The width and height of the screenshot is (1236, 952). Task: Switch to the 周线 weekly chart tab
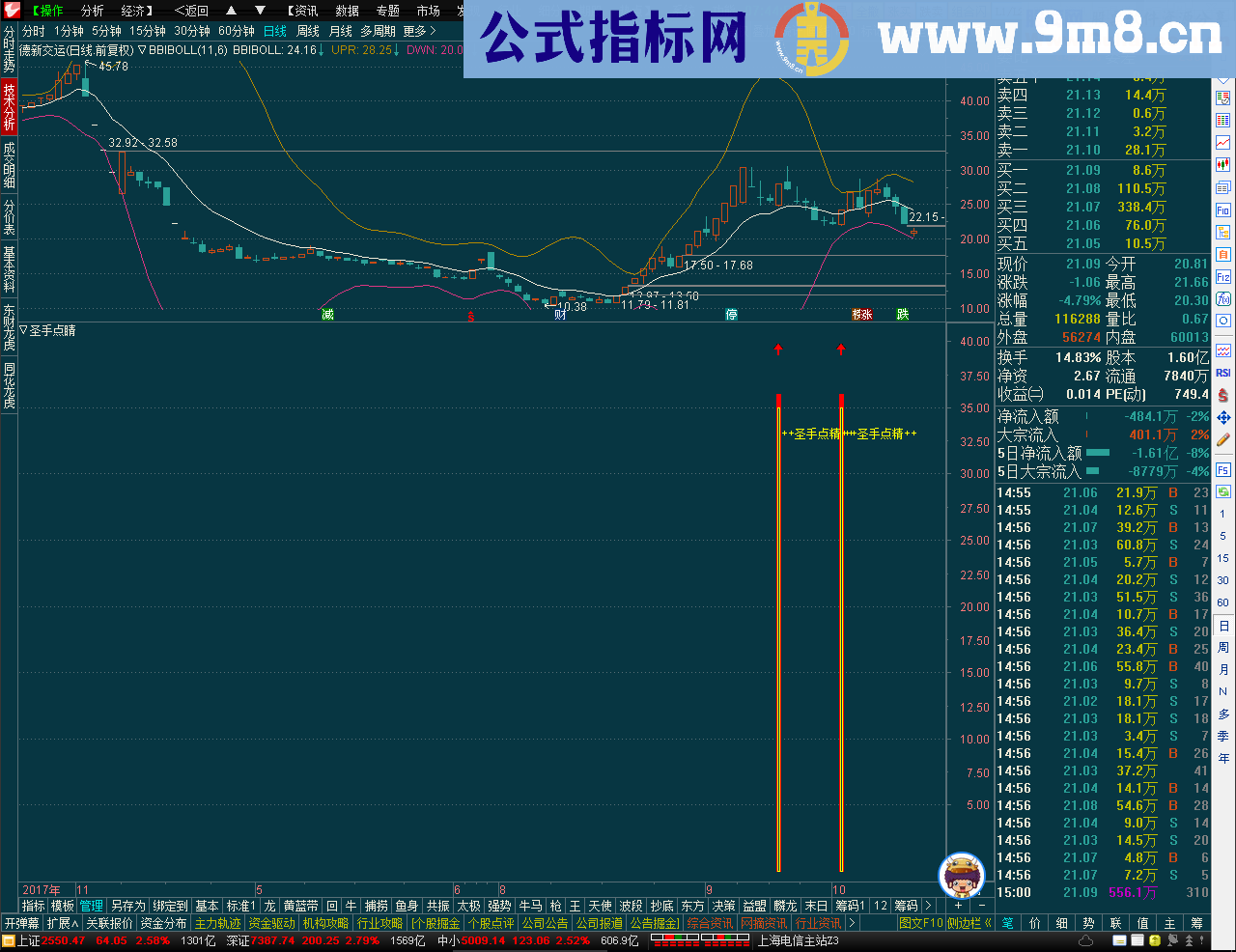(306, 30)
